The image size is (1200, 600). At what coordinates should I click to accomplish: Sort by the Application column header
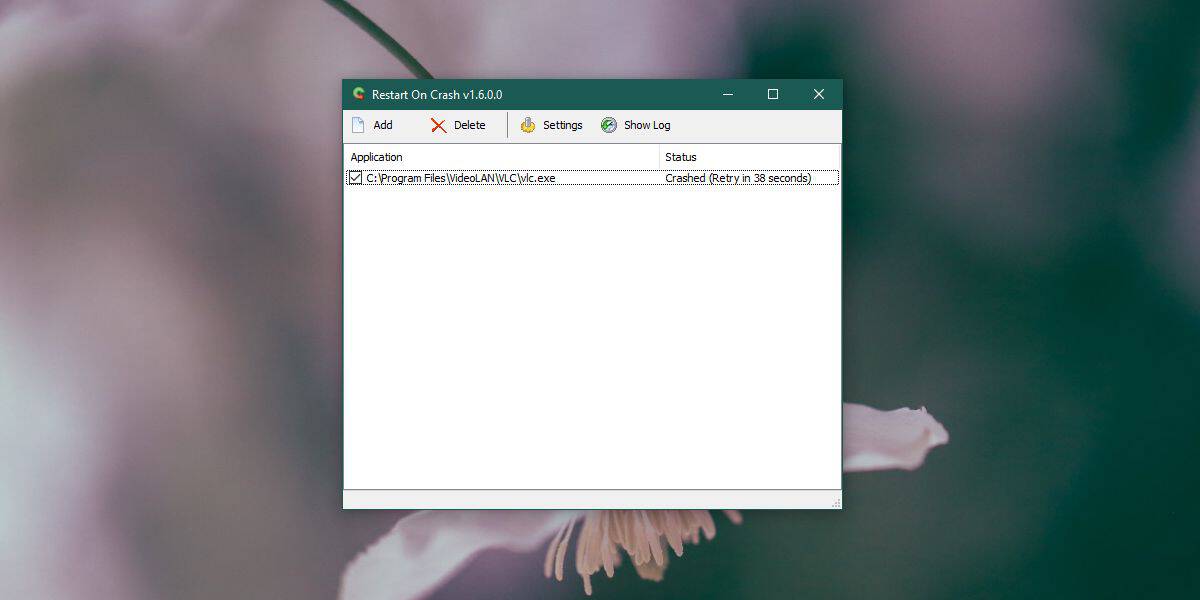(x=502, y=157)
